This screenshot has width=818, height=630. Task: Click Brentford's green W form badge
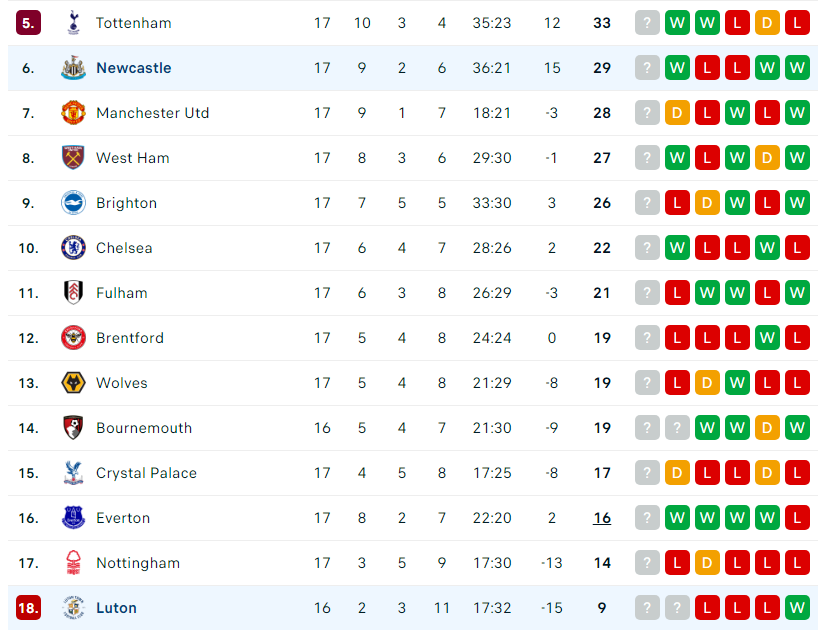tap(767, 338)
